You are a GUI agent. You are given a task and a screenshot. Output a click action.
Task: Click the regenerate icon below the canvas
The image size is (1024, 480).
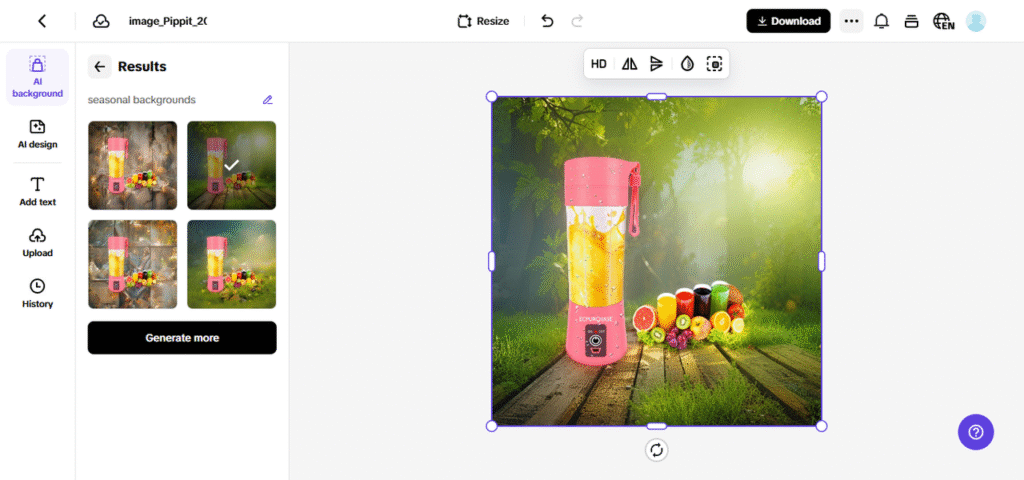(x=656, y=450)
